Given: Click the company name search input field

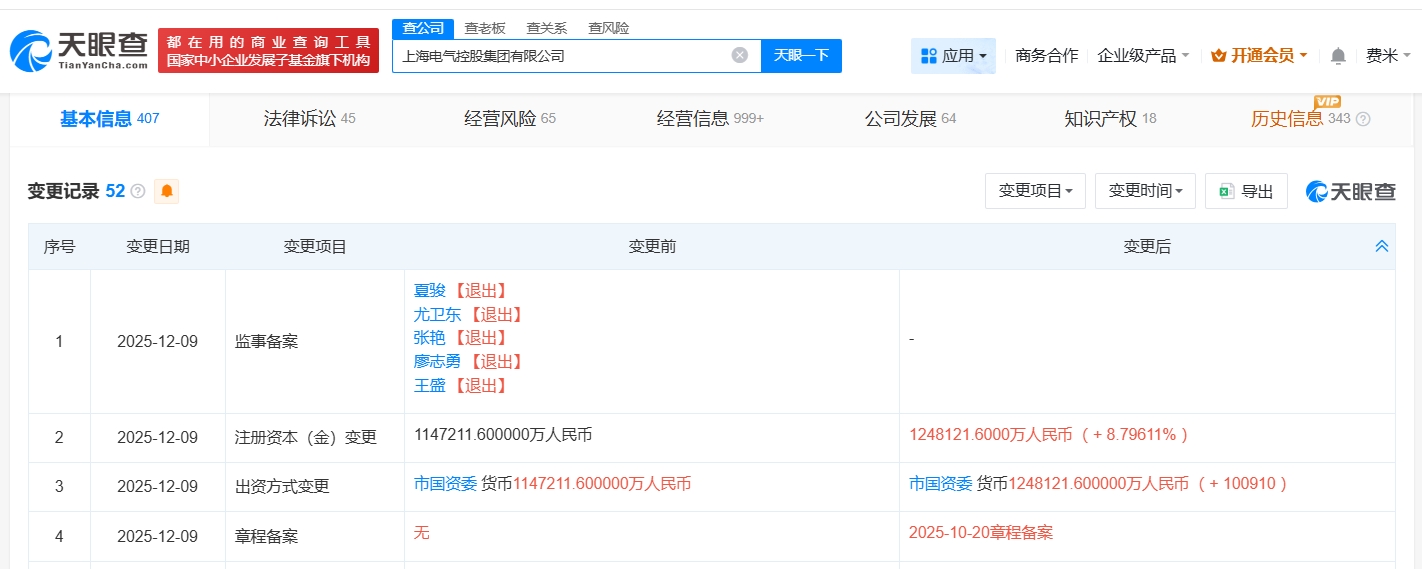Looking at the screenshot, I should tap(560, 56).
